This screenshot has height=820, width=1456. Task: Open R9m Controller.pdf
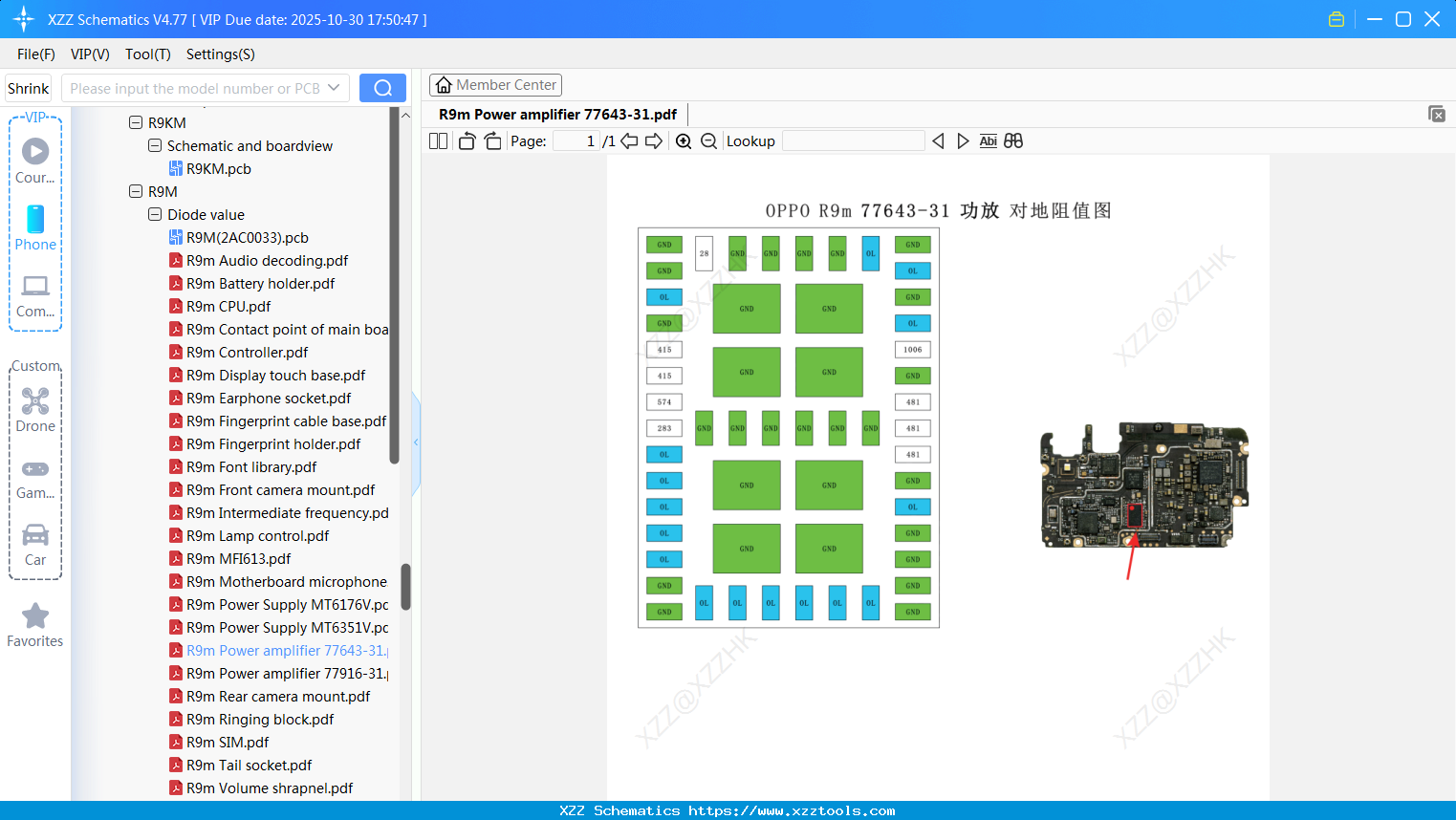tap(238, 352)
